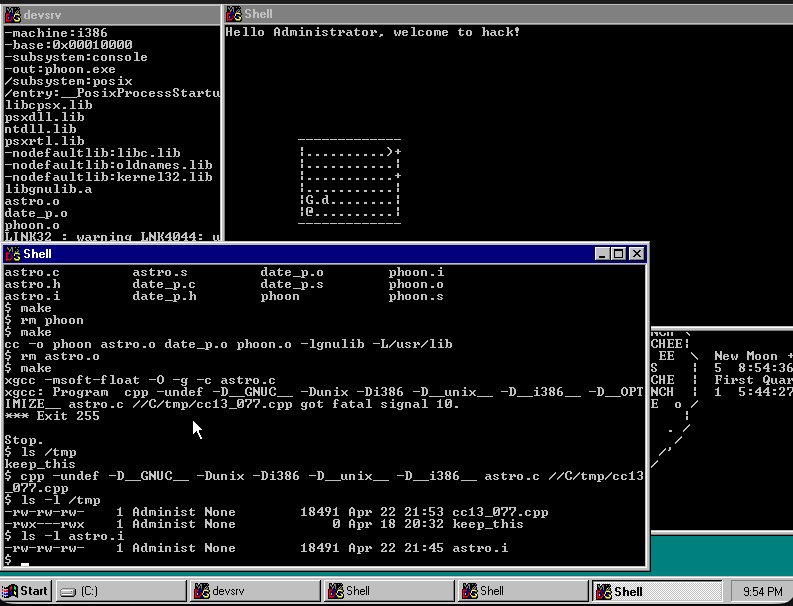Click the 'G.d' row in the hack game map
Viewport: 793px width, 606px height.
pyautogui.click(x=350, y=199)
